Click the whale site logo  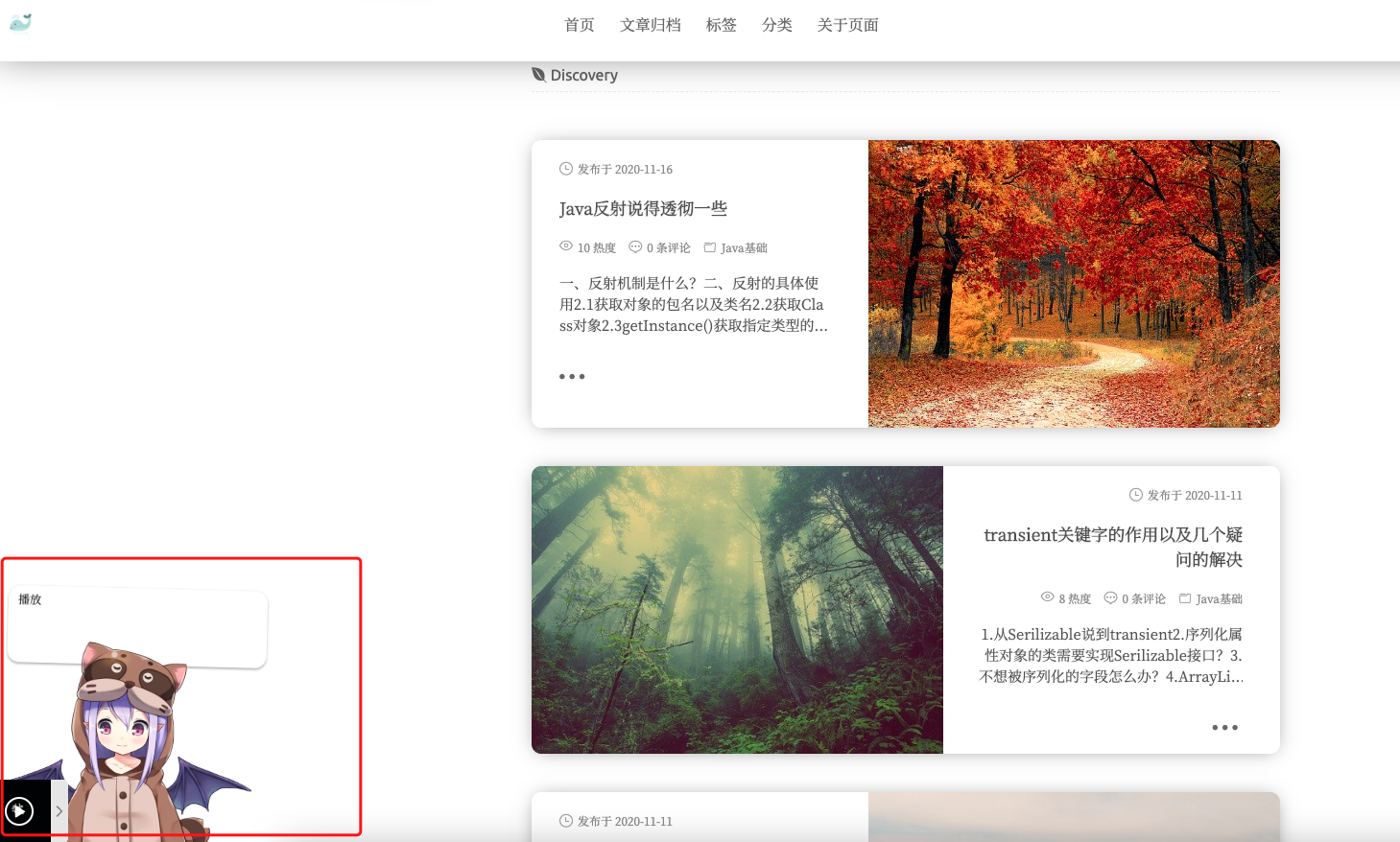point(20,22)
